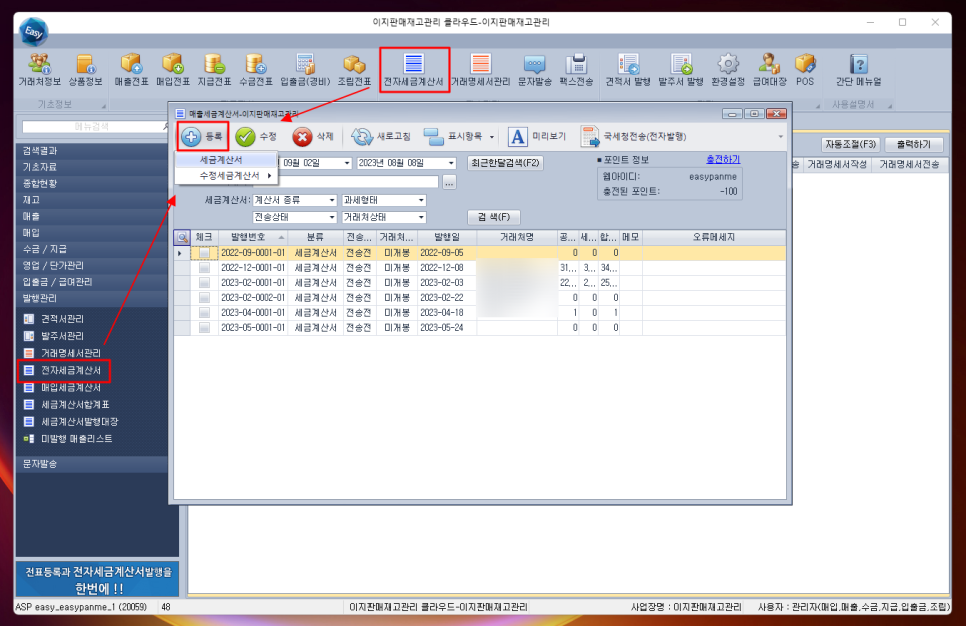966x626 pixels.
Task: Open 간단 메뉴얼 help icon
Action: tap(858, 70)
